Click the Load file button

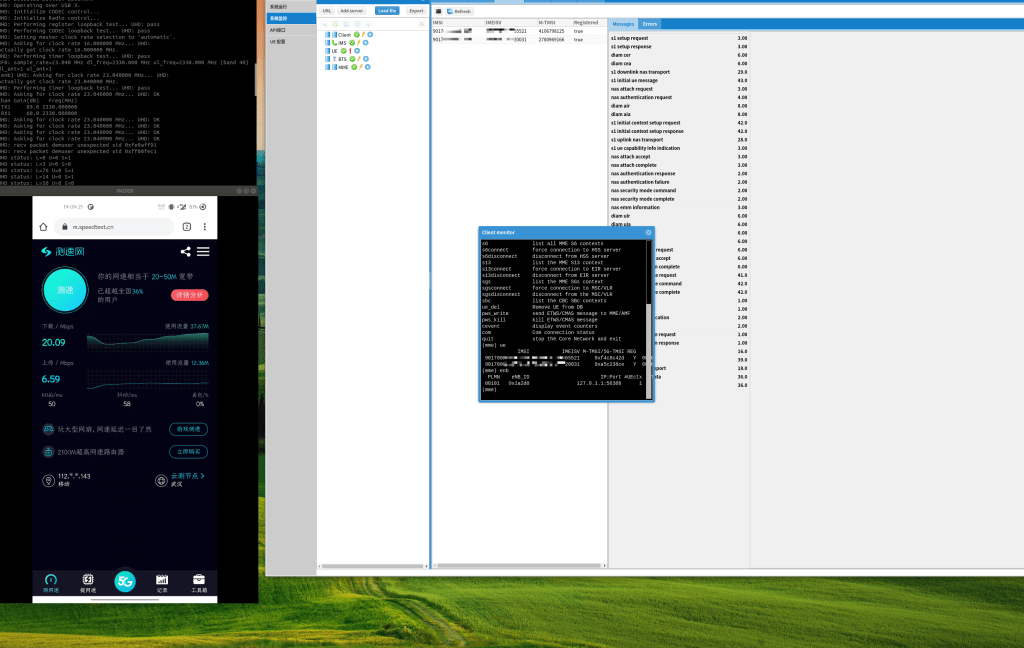pos(387,10)
